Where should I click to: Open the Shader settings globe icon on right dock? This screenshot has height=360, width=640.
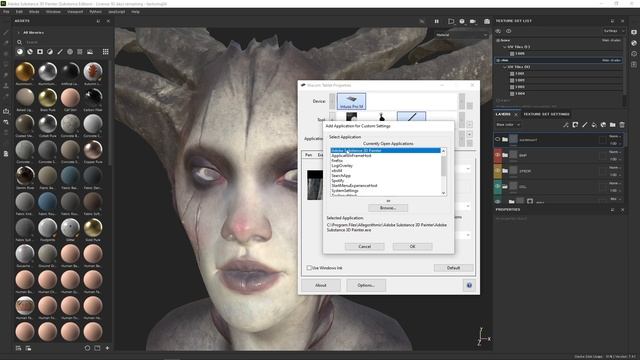[634, 43]
